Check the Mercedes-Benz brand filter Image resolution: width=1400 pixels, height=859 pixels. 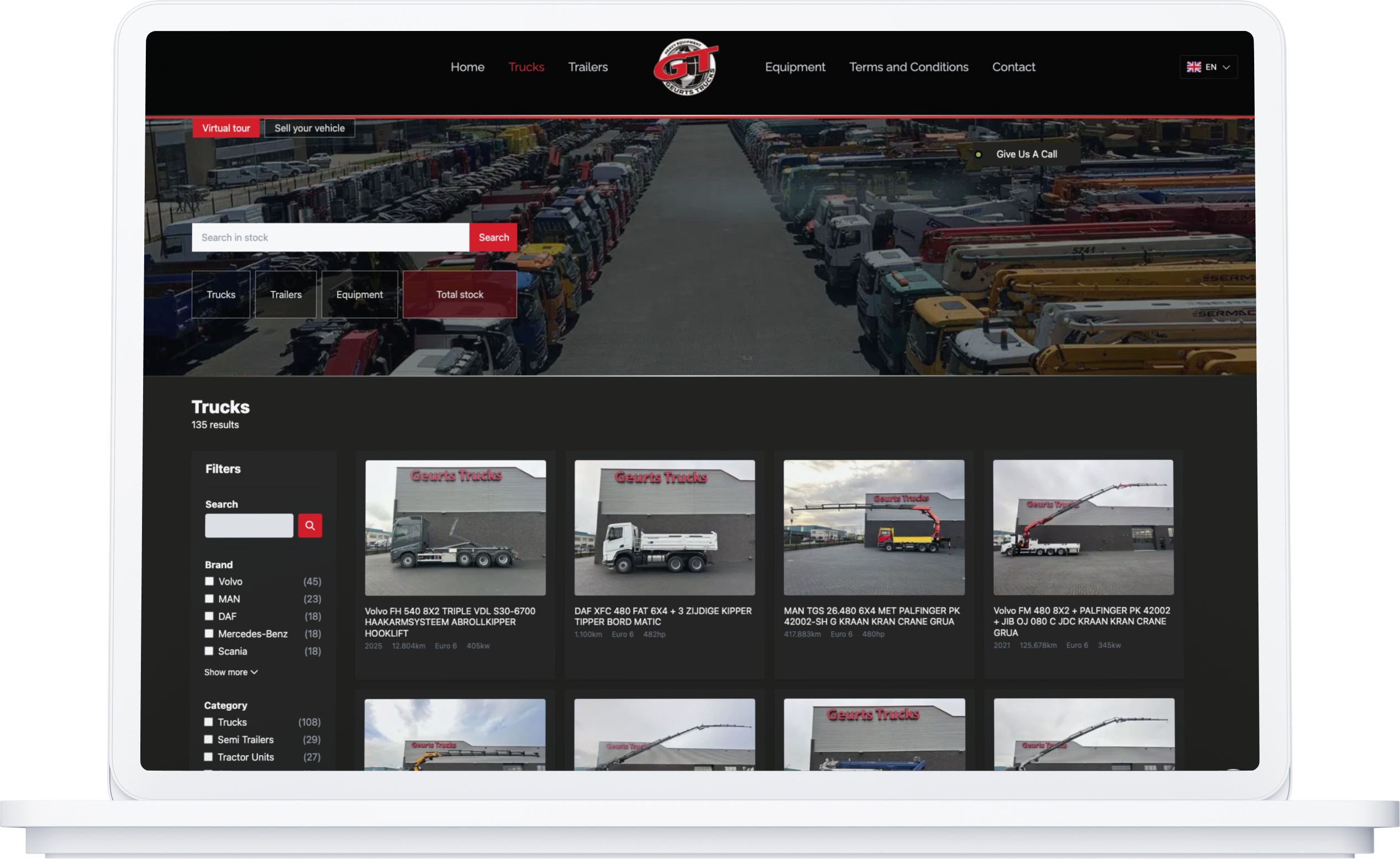point(209,634)
